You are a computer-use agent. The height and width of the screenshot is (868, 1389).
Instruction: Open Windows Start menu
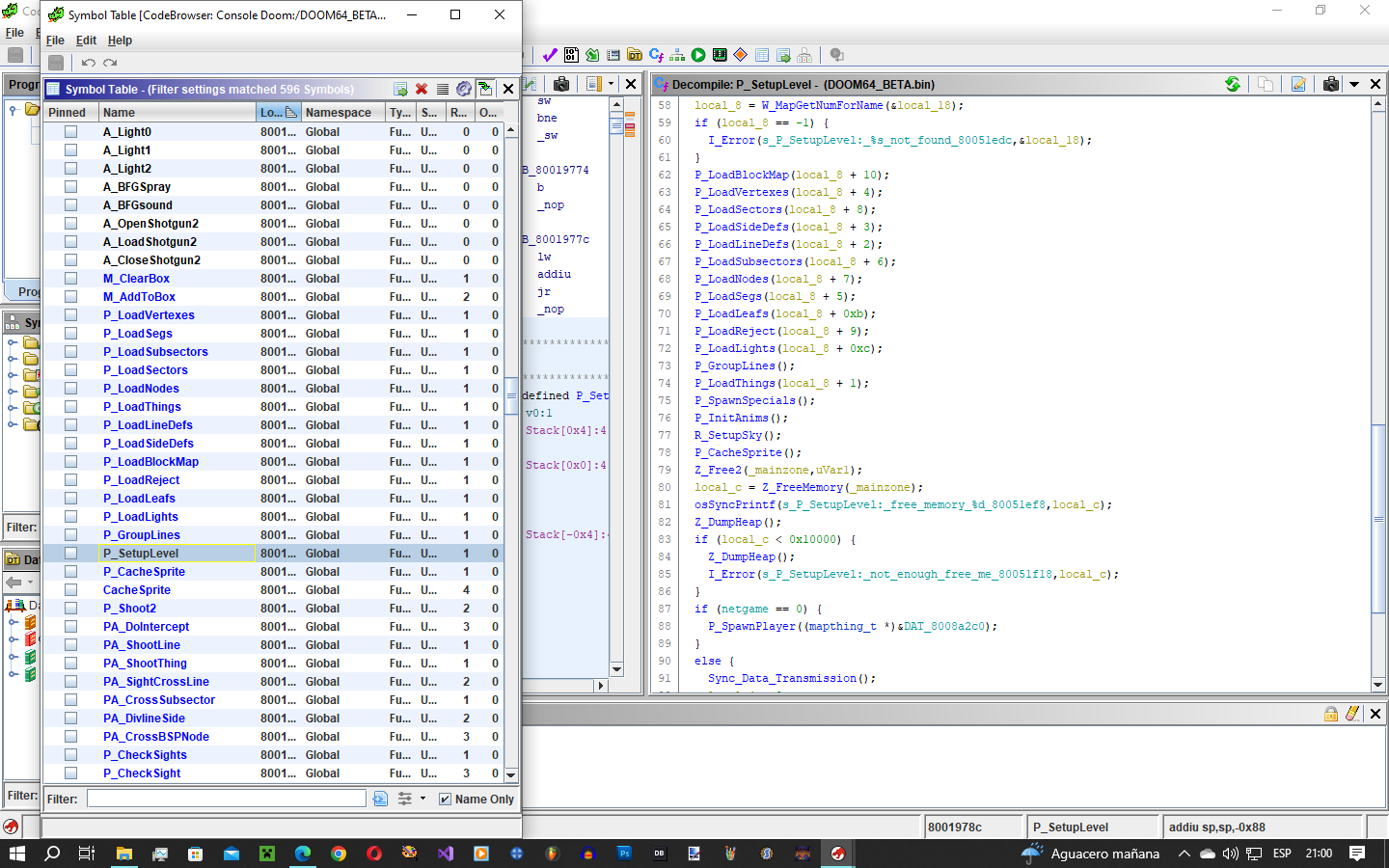(x=16, y=854)
